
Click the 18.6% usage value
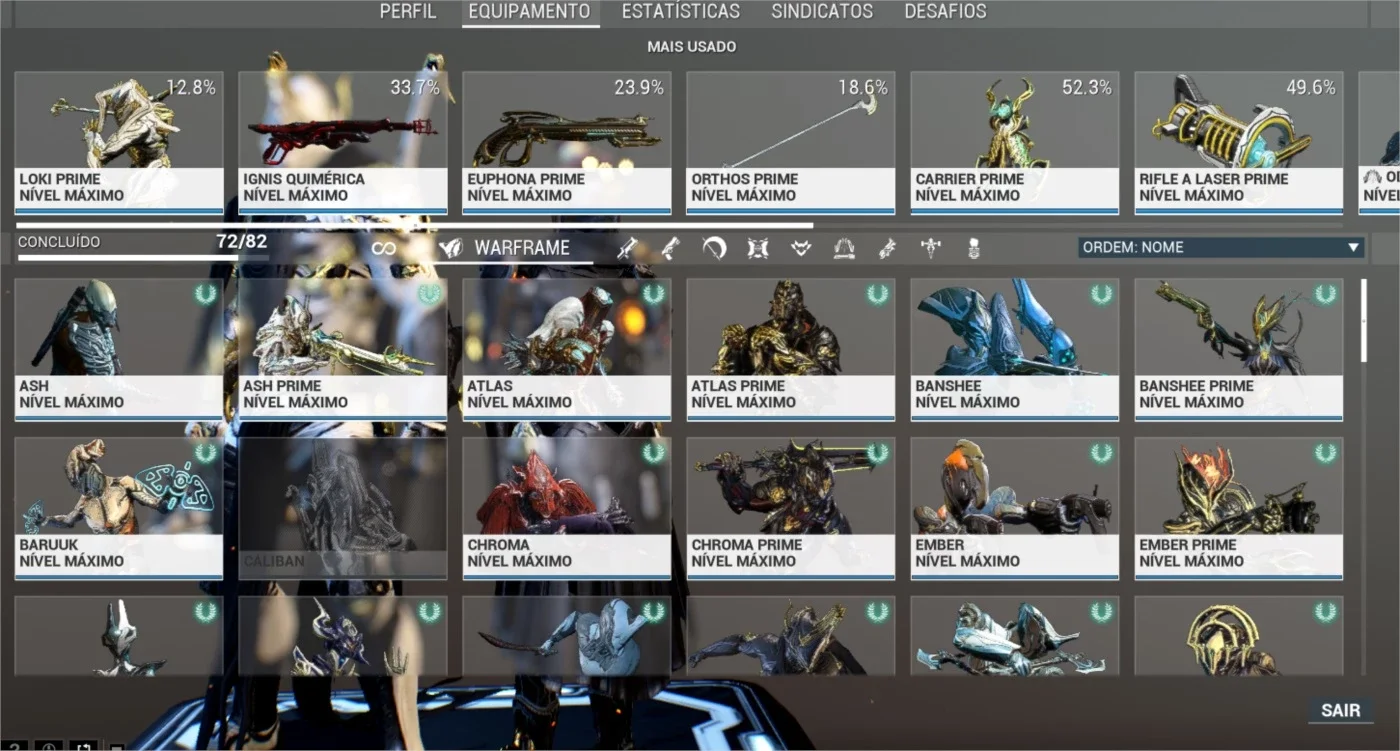coord(863,88)
